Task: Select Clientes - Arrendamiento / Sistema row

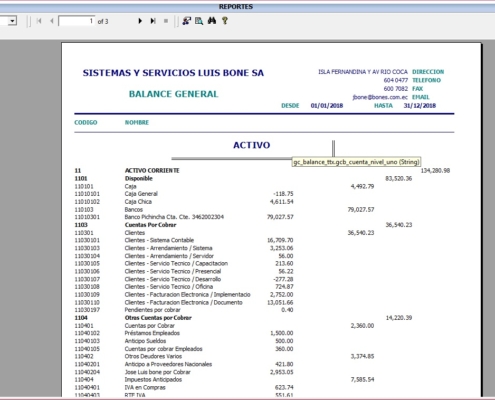Action: pyautogui.click(x=184, y=248)
